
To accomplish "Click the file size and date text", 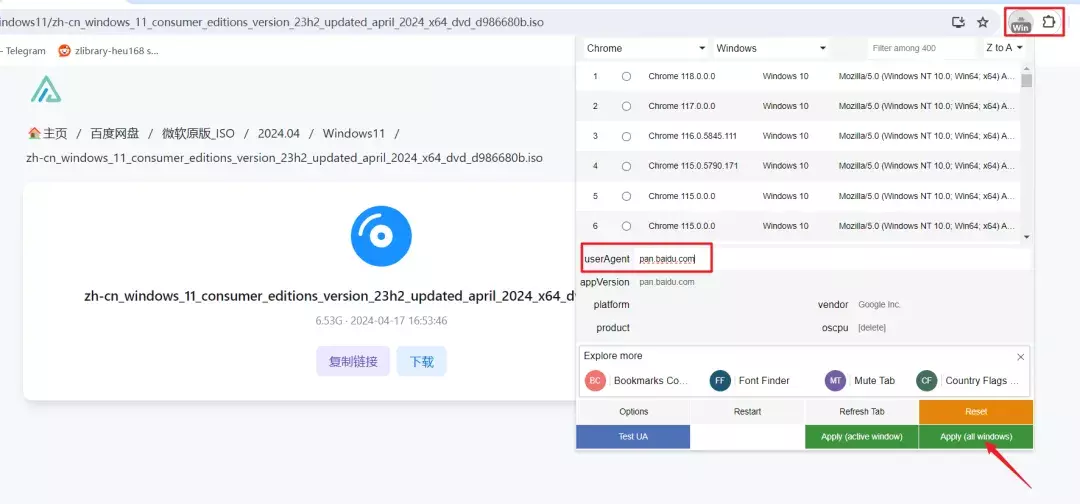I will pyautogui.click(x=382, y=321).
